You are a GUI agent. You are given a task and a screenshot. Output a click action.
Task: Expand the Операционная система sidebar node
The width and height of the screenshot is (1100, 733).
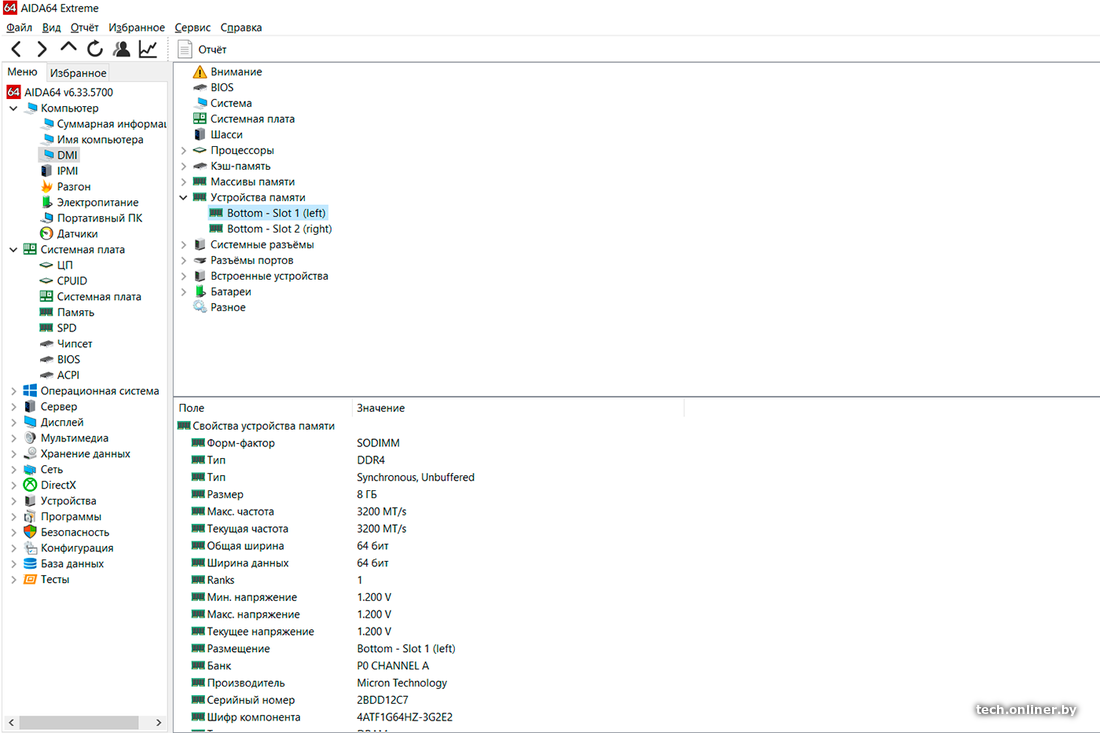tap(13, 391)
